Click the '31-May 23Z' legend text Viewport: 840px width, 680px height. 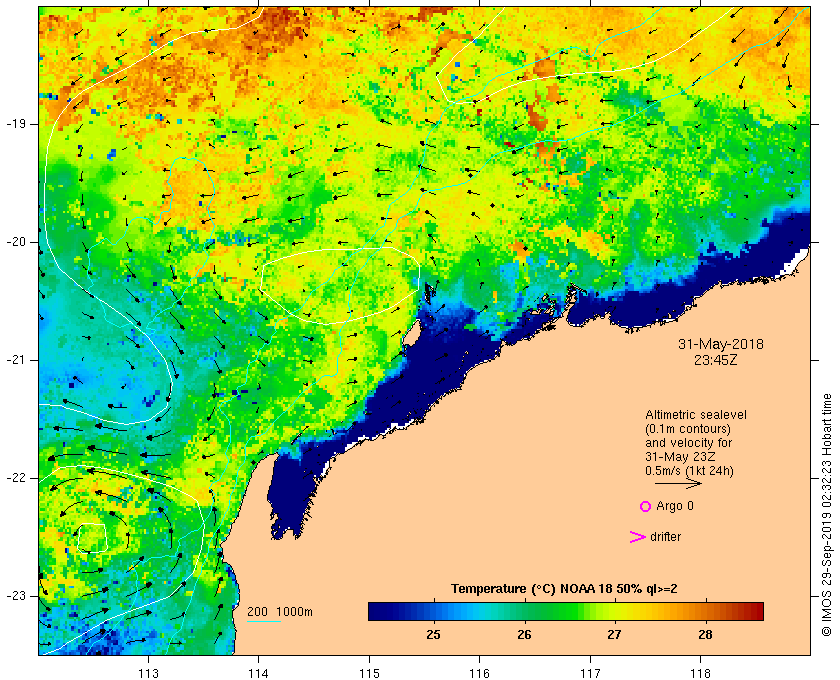tap(680, 457)
